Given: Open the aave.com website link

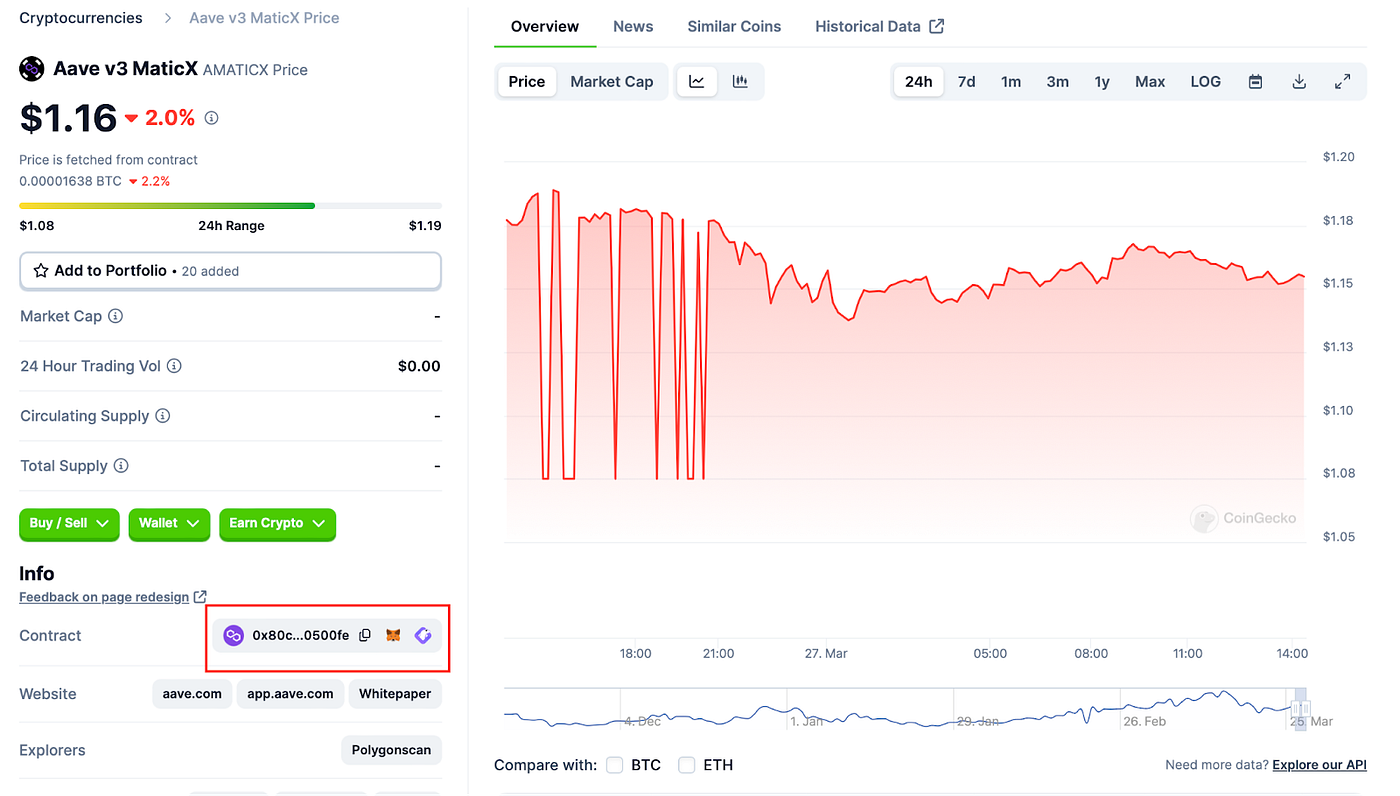Looking at the screenshot, I should point(191,693).
